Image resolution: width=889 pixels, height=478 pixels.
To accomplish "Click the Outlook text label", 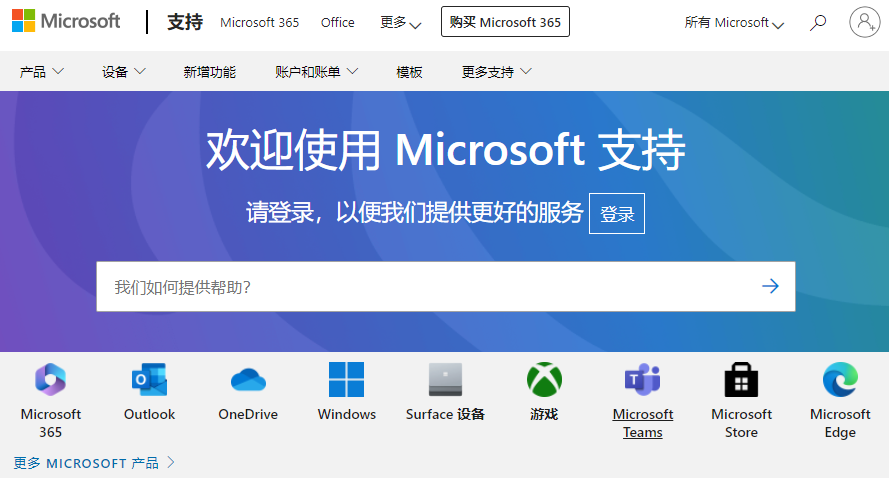I will click(x=149, y=414).
